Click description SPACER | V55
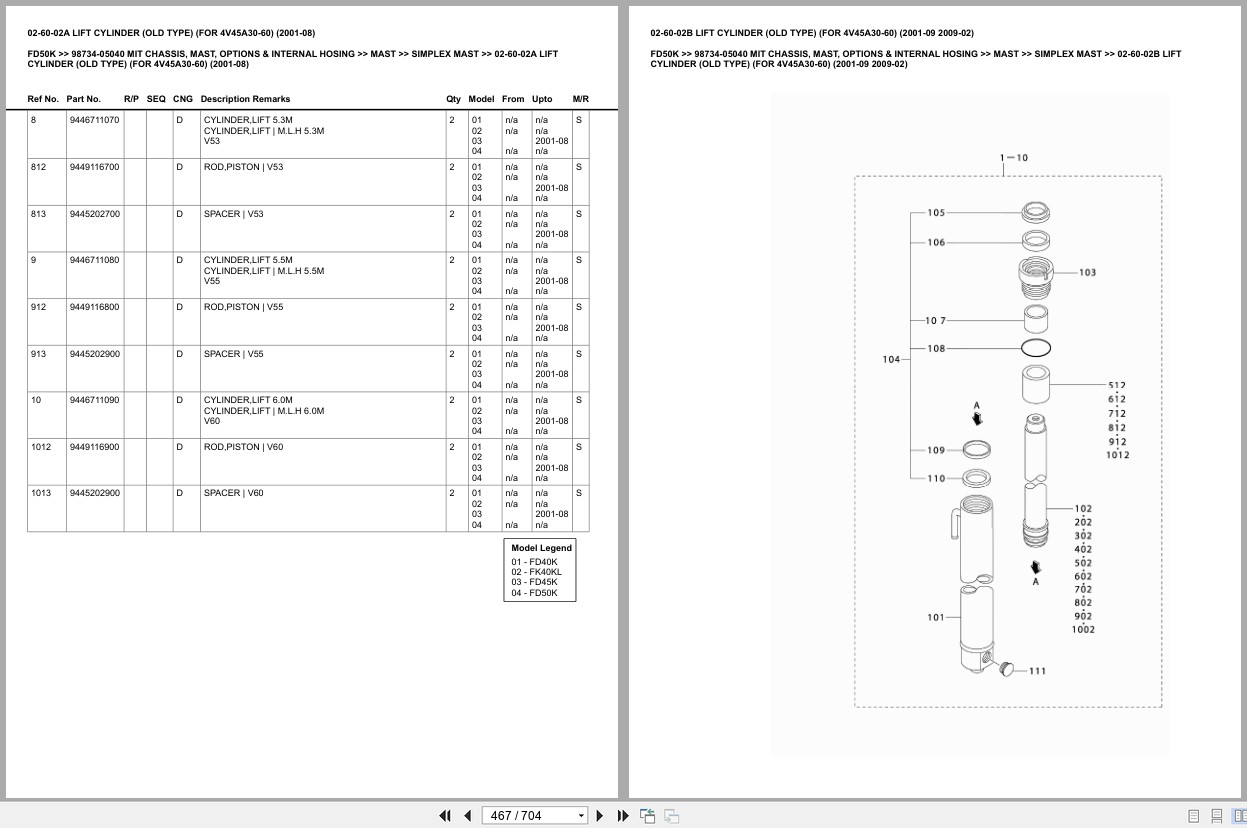This screenshot has width=1247, height=828. pos(233,354)
